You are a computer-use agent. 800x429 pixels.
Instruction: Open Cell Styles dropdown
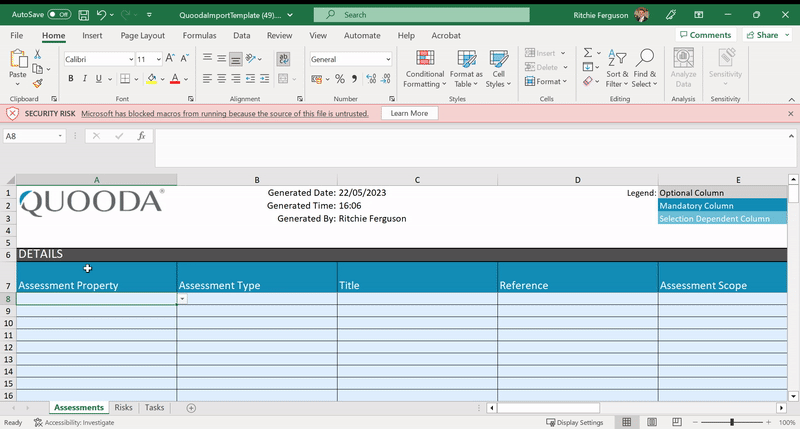(498, 68)
